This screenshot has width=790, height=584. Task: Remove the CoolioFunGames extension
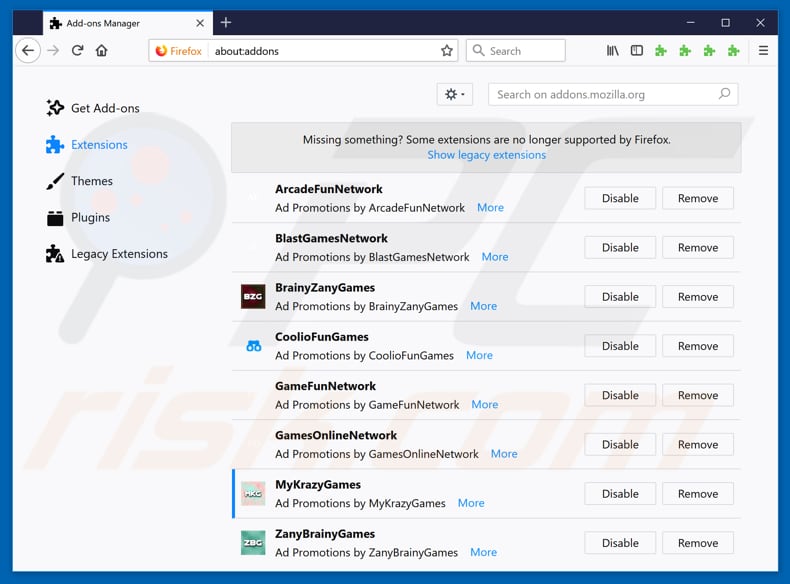(x=698, y=346)
